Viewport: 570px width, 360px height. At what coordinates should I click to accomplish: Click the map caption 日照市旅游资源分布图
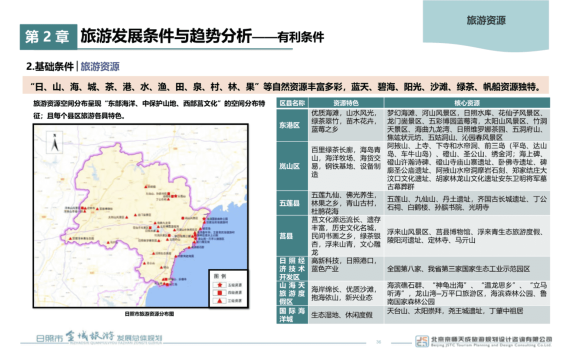(x=149, y=313)
